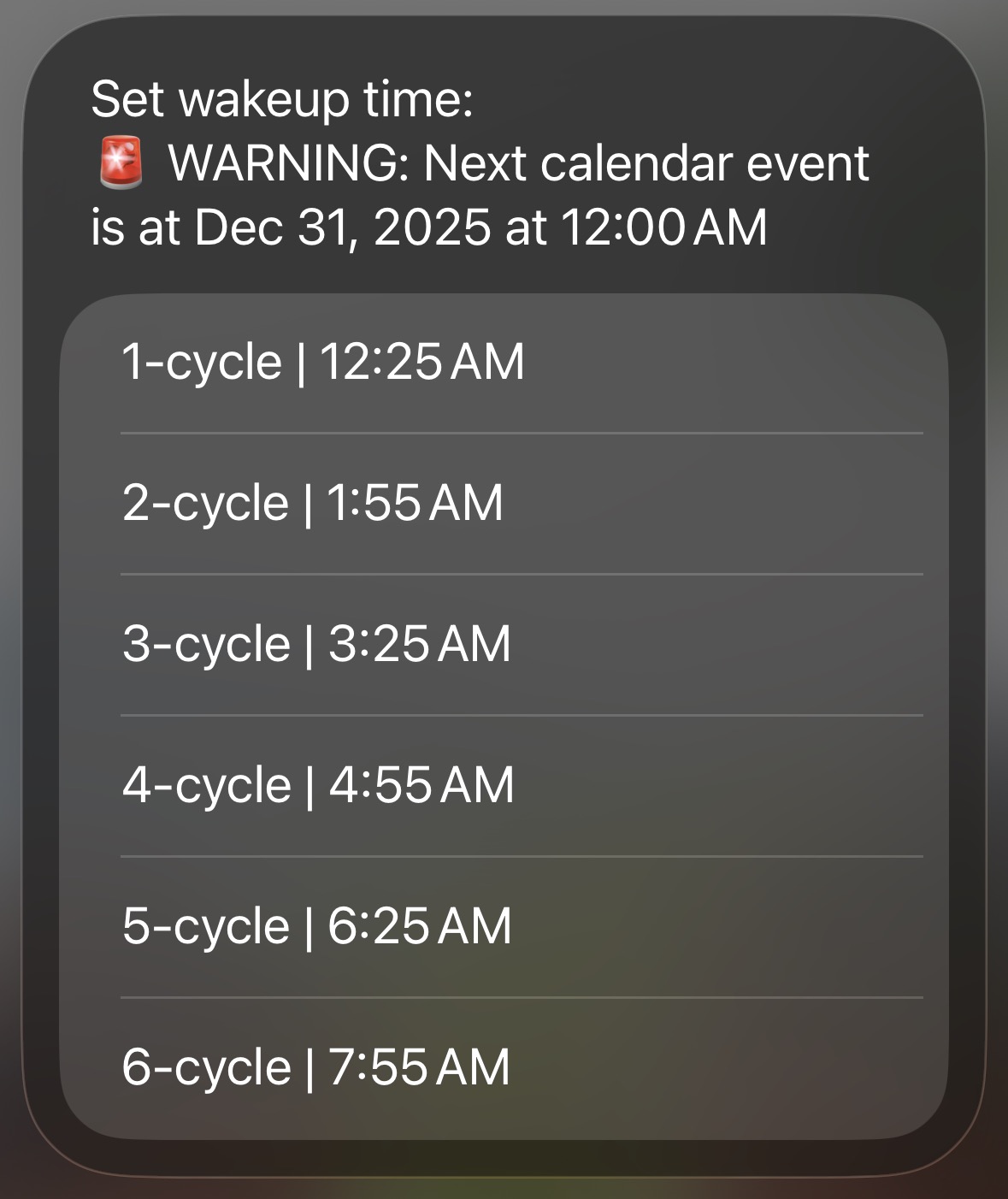The width and height of the screenshot is (1008, 1199).
Task: Click the "12:00 AM" event time
Action: [663, 227]
